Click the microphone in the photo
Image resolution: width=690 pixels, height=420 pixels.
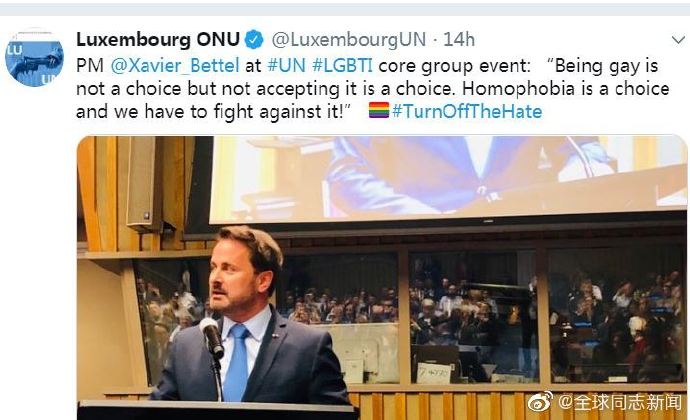[211, 336]
